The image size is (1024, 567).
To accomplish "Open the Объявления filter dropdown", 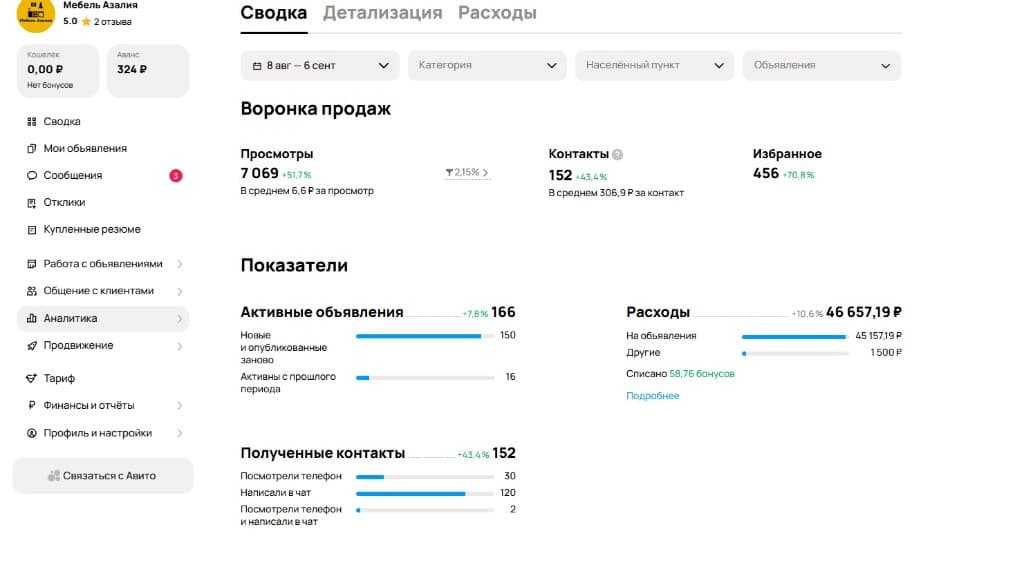I will click(x=822, y=66).
